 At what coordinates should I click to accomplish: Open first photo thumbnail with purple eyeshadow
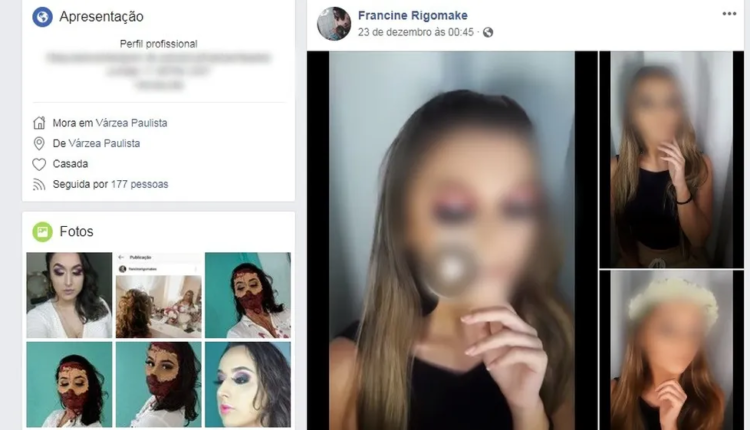click(x=69, y=295)
